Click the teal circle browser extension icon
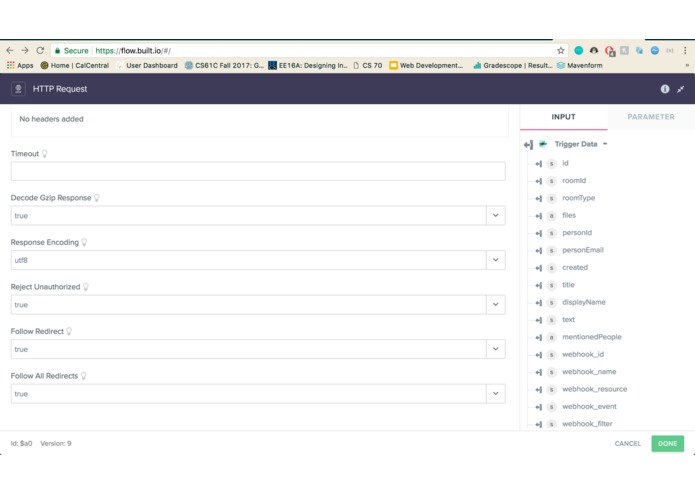The image size is (695, 494). click(578, 51)
